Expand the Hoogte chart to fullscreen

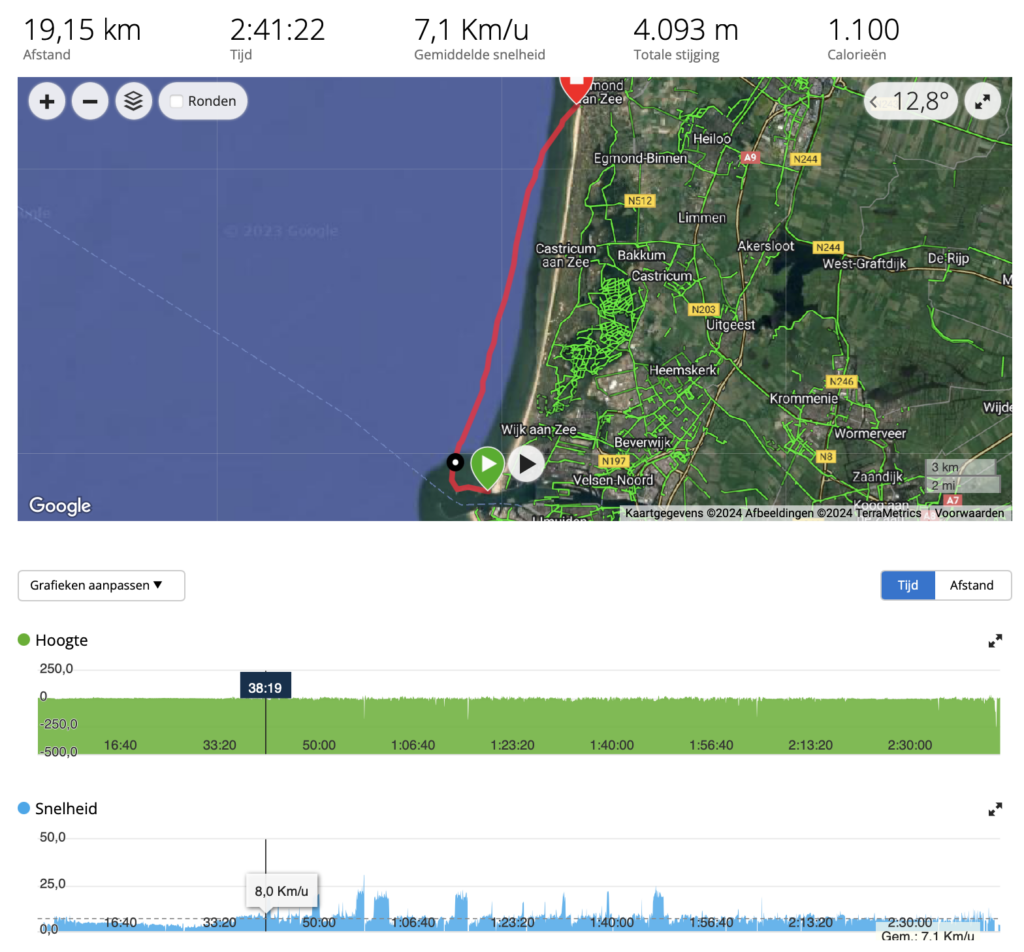tap(995, 641)
